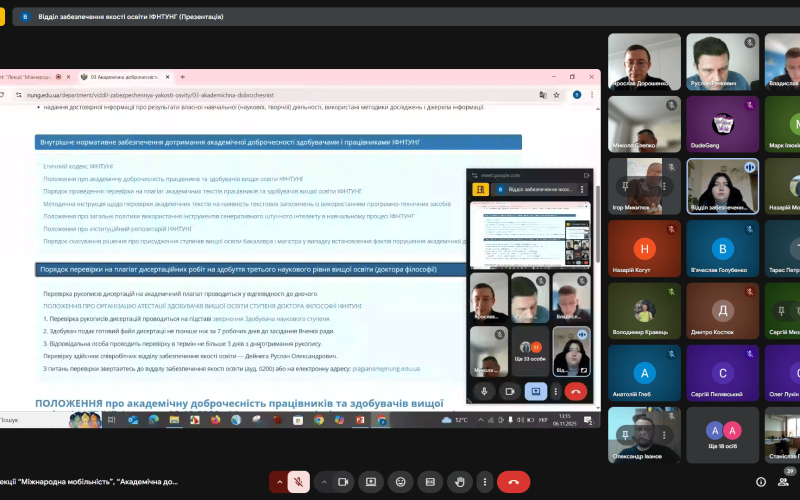This screenshot has height=500, width=800.
Task: Open the emoji reactions panel
Action: pos(400,482)
